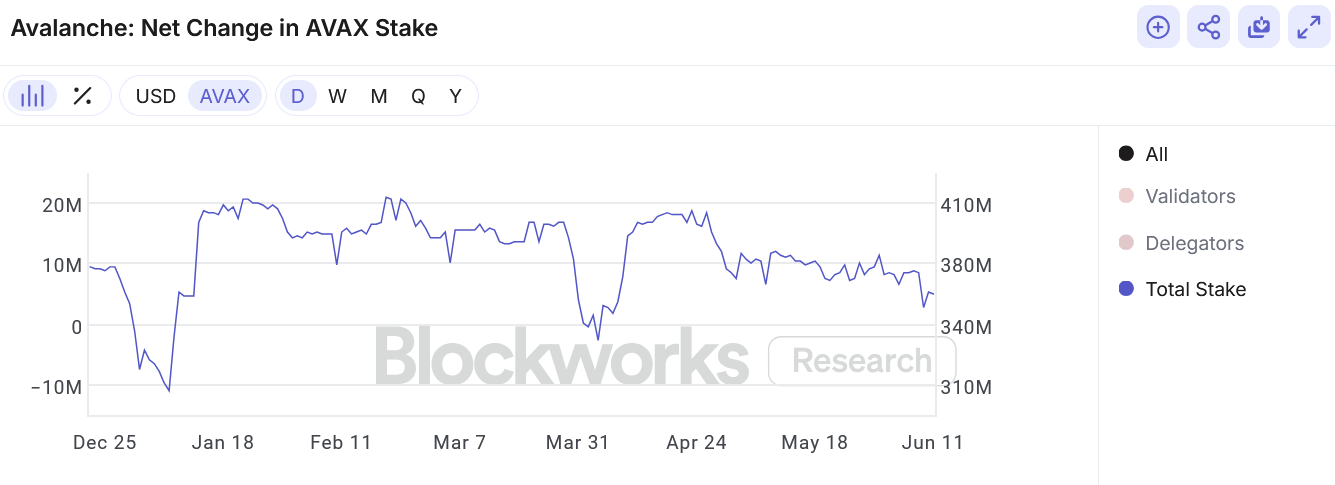Select the absolute values bar chart icon
This screenshot has width=1335, height=485.
click(x=33, y=96)
